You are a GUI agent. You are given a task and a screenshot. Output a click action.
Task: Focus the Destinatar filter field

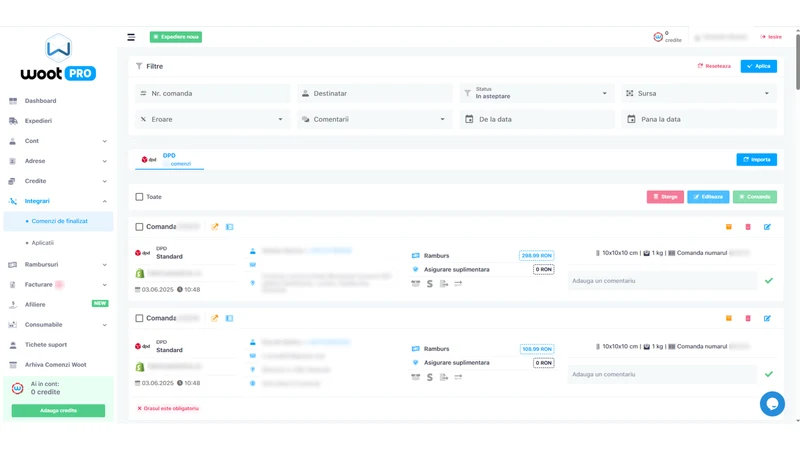click(x=374, y=93)
